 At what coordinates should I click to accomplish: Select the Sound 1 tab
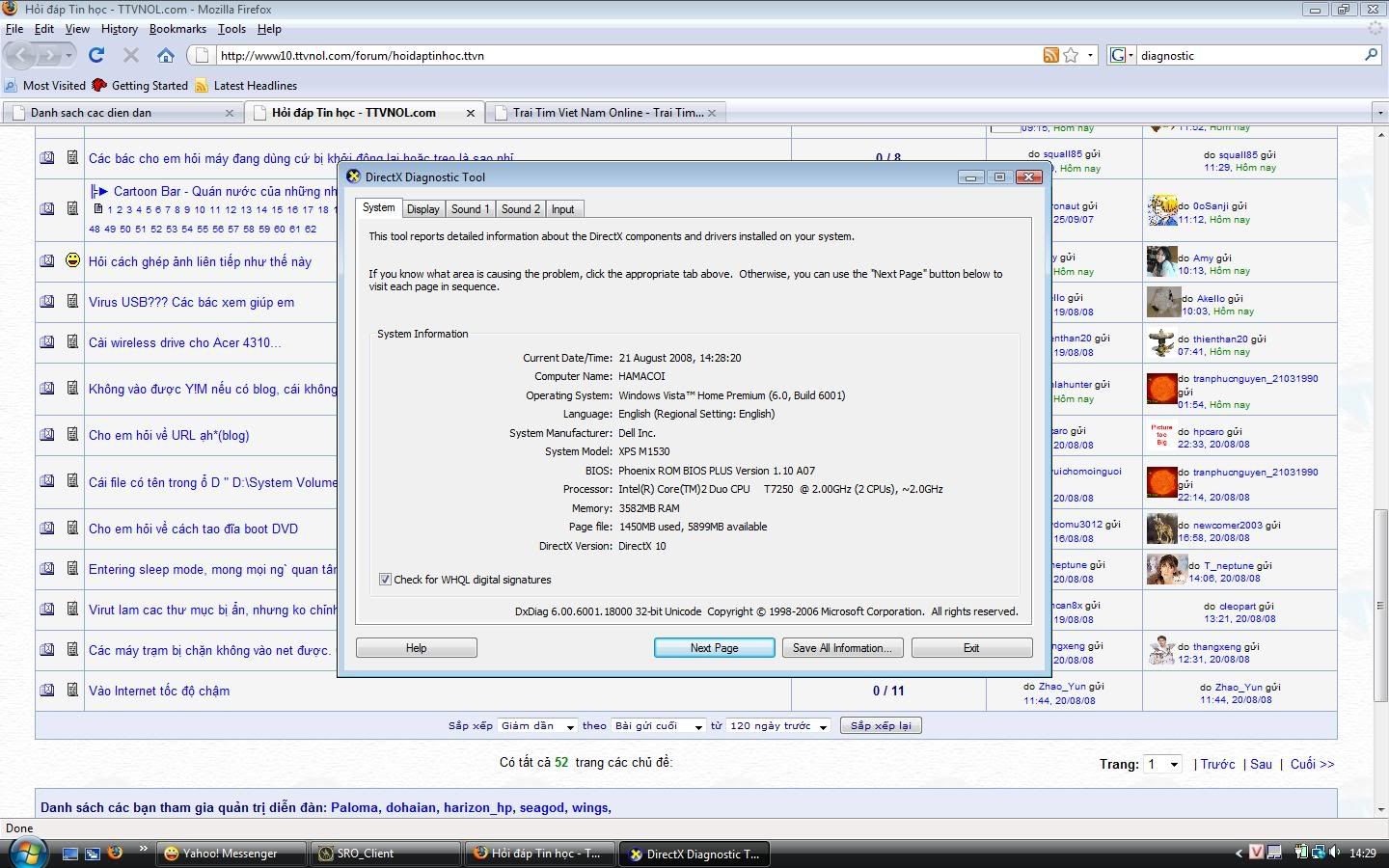click(x=470, y=209)
